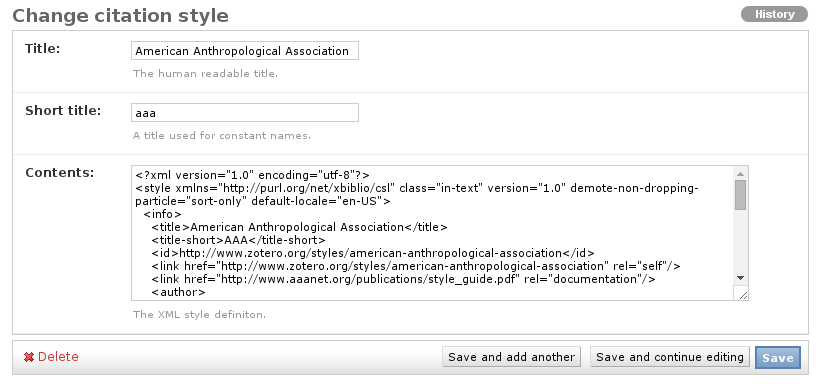Click inside the Contents XML textarea
817x386 pixels.
pos(432,233)
